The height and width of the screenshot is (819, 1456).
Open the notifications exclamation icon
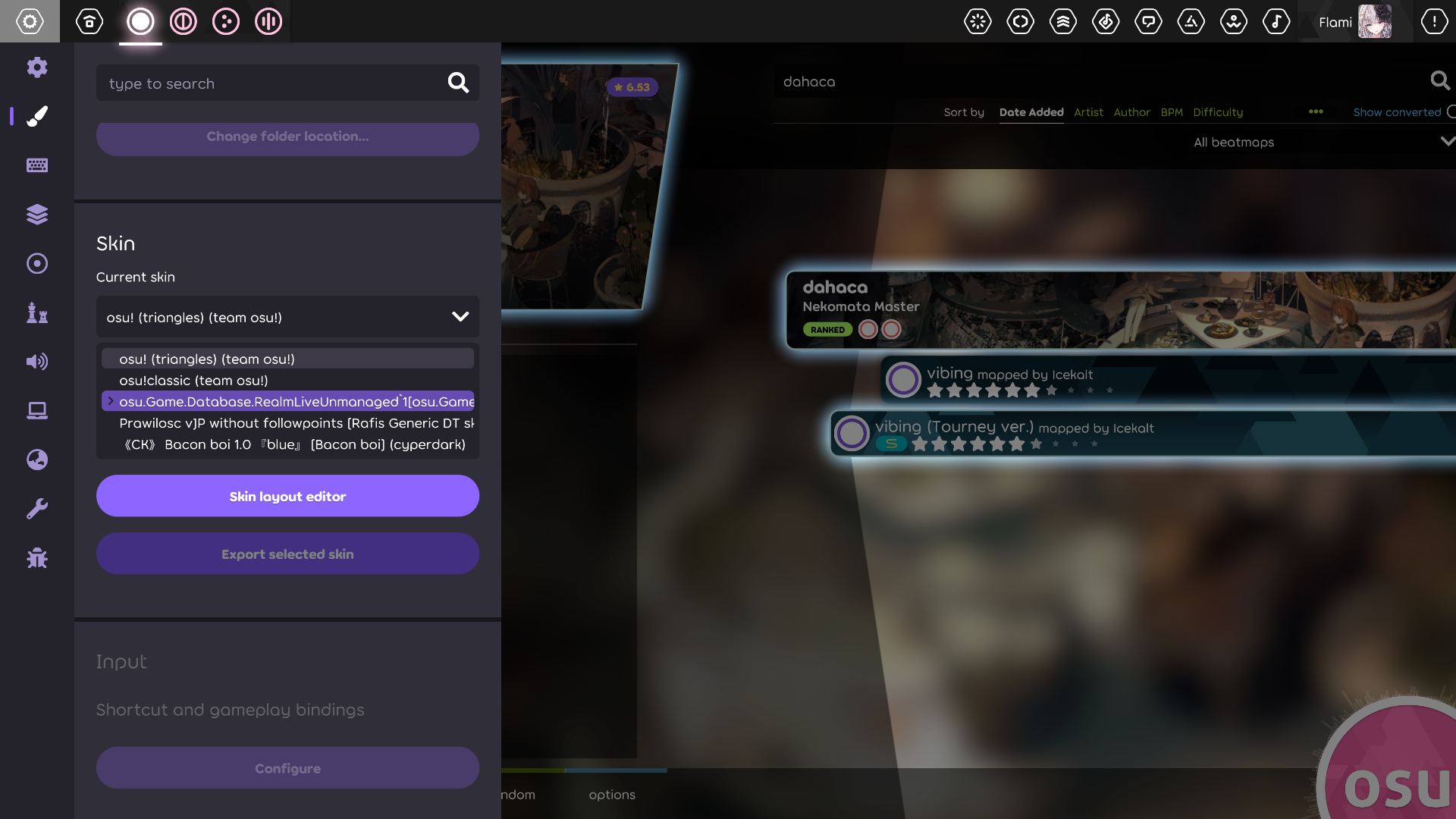pyautogui.click(x=1434, y=21)
